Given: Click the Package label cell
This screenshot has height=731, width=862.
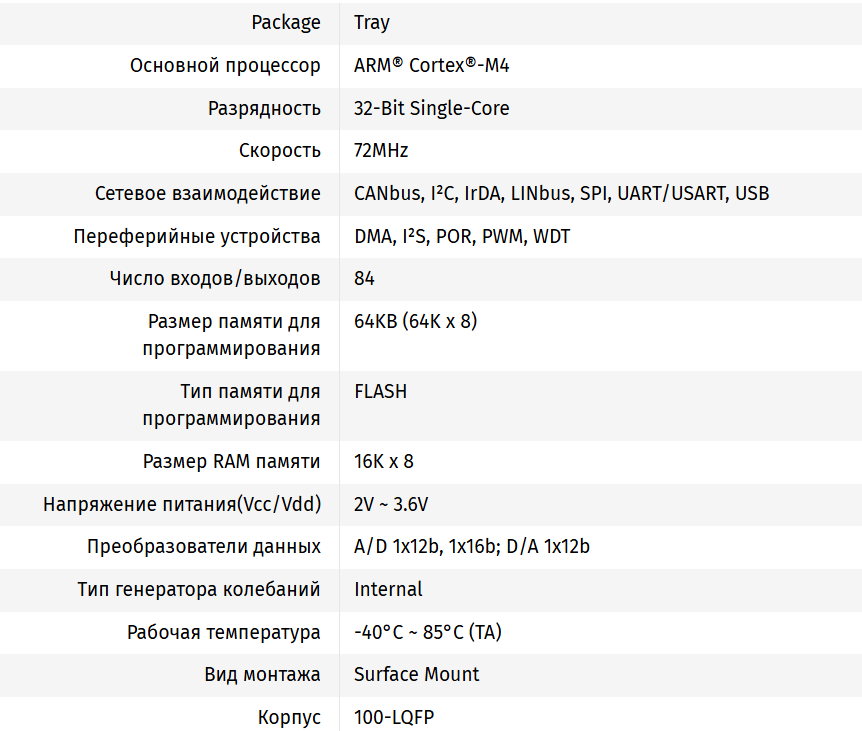Looking at the screenshot, I should (x=286, y=22).
